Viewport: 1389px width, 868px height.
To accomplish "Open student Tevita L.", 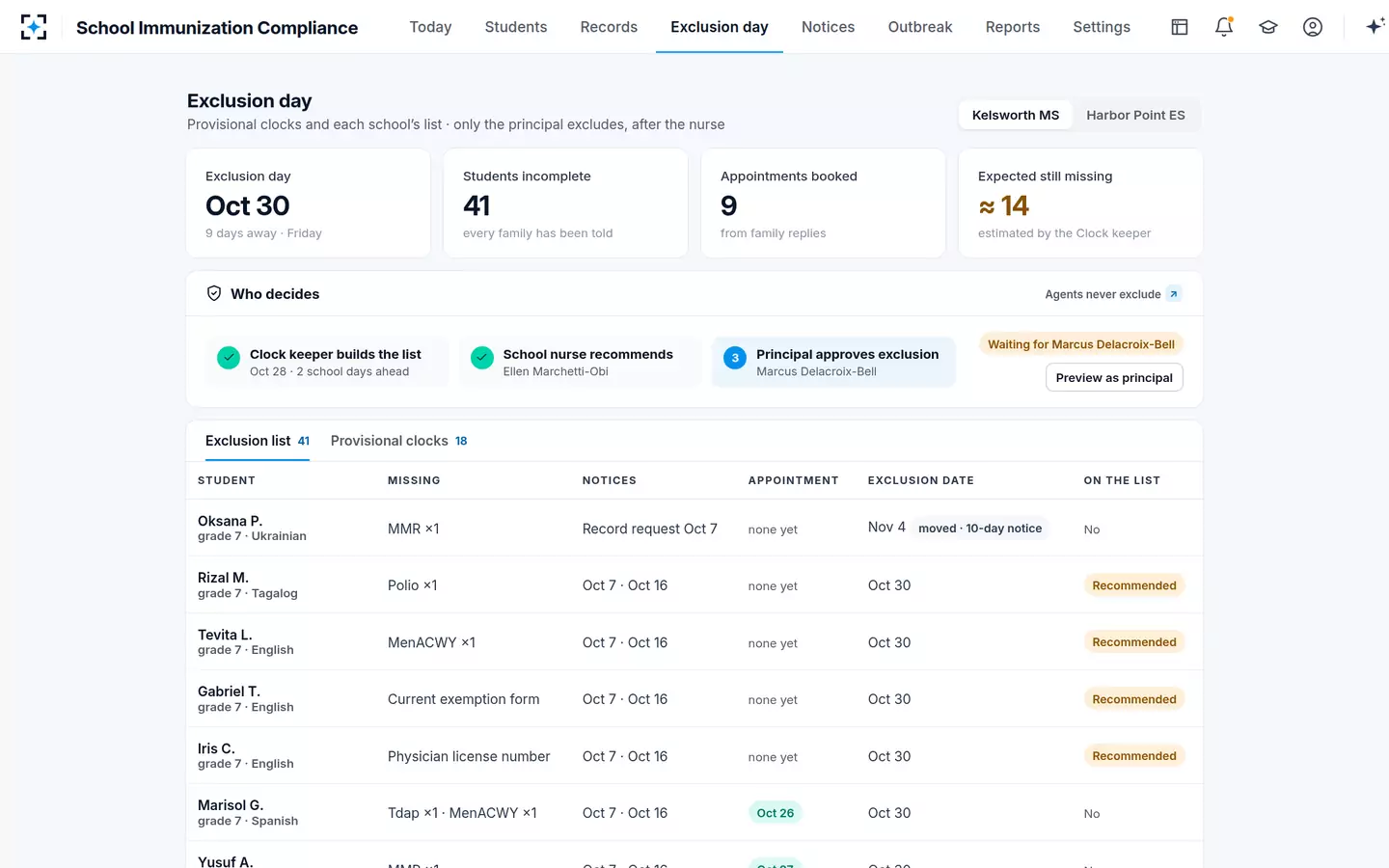I will (x=225, y=635).
